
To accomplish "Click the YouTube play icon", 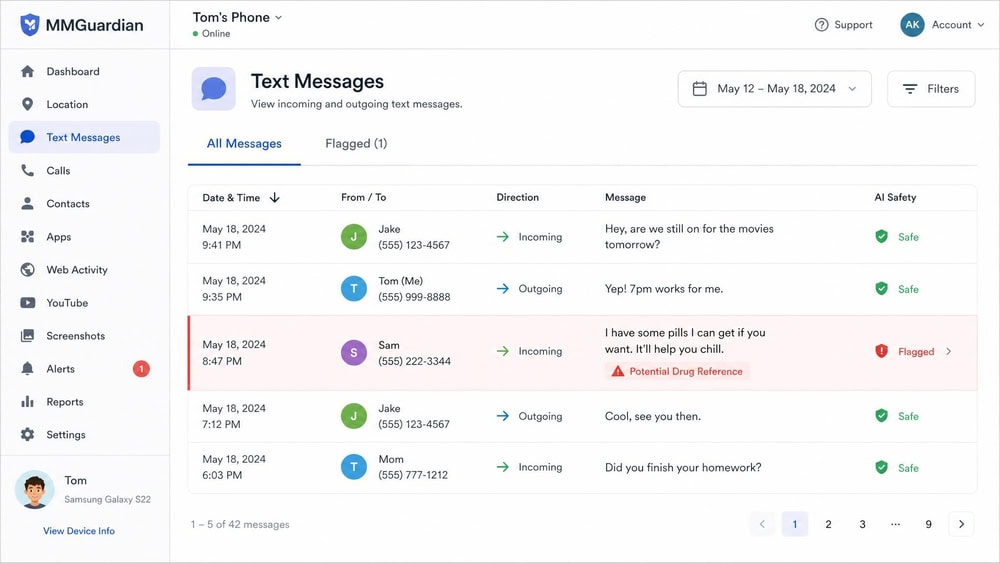I will (x=27, y=303).
